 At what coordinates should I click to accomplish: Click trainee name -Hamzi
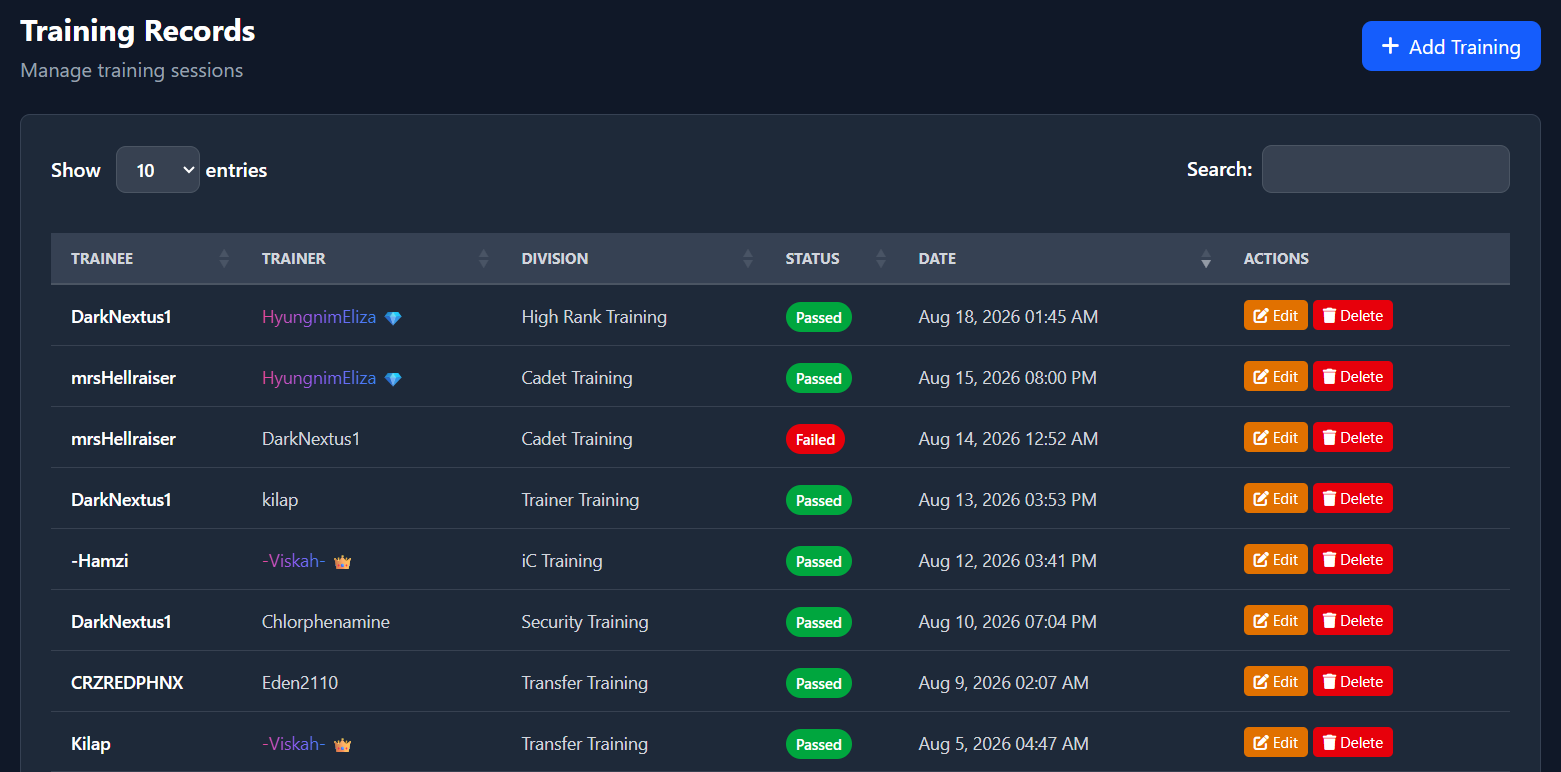[x=100, y=561]
